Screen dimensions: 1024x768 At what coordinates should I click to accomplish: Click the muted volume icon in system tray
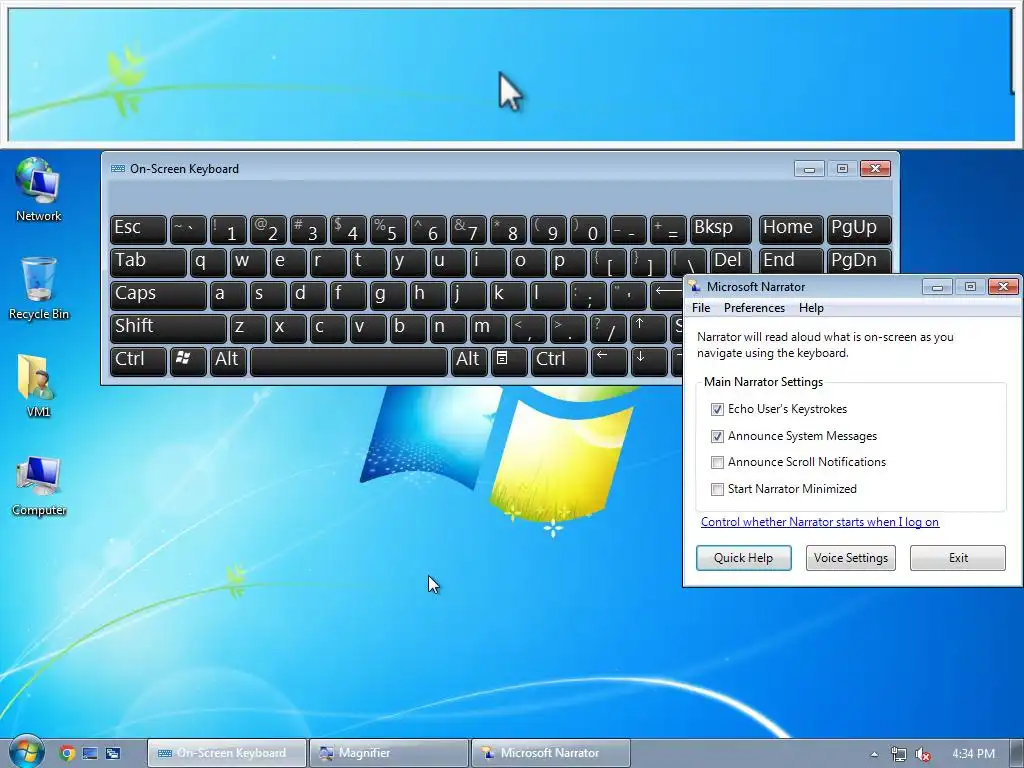(923, 754)
